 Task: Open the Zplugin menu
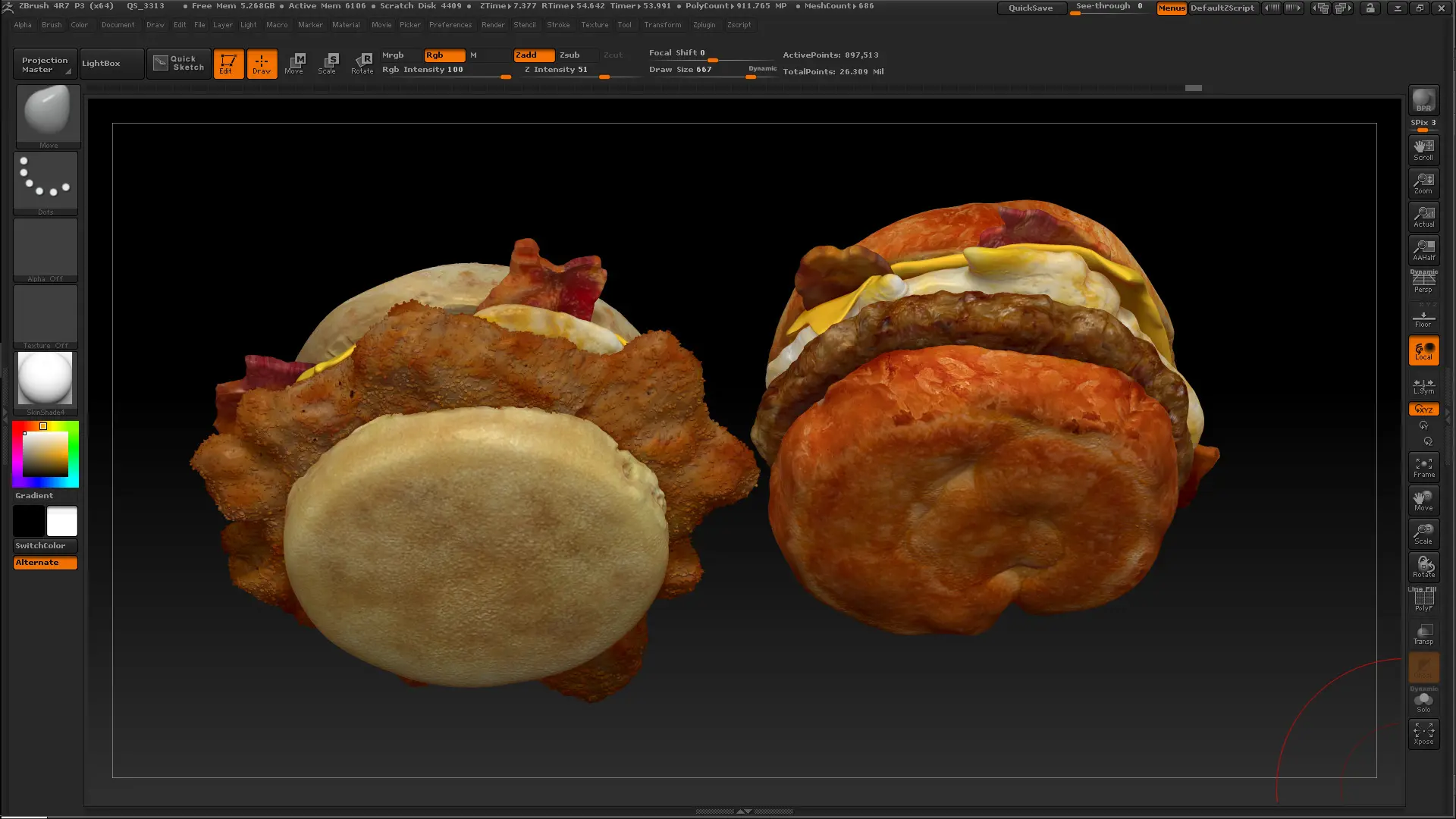click(704, 25)
